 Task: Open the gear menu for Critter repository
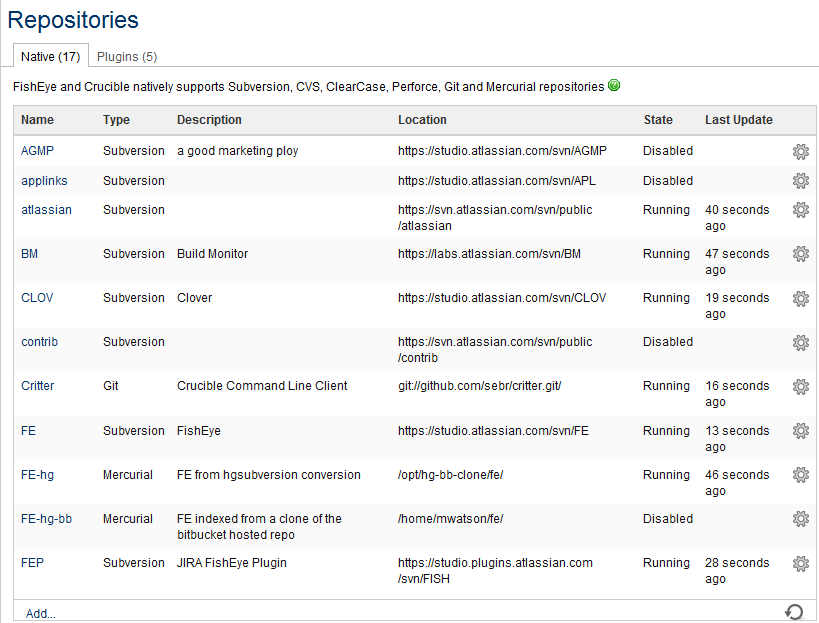pos(801,386)
